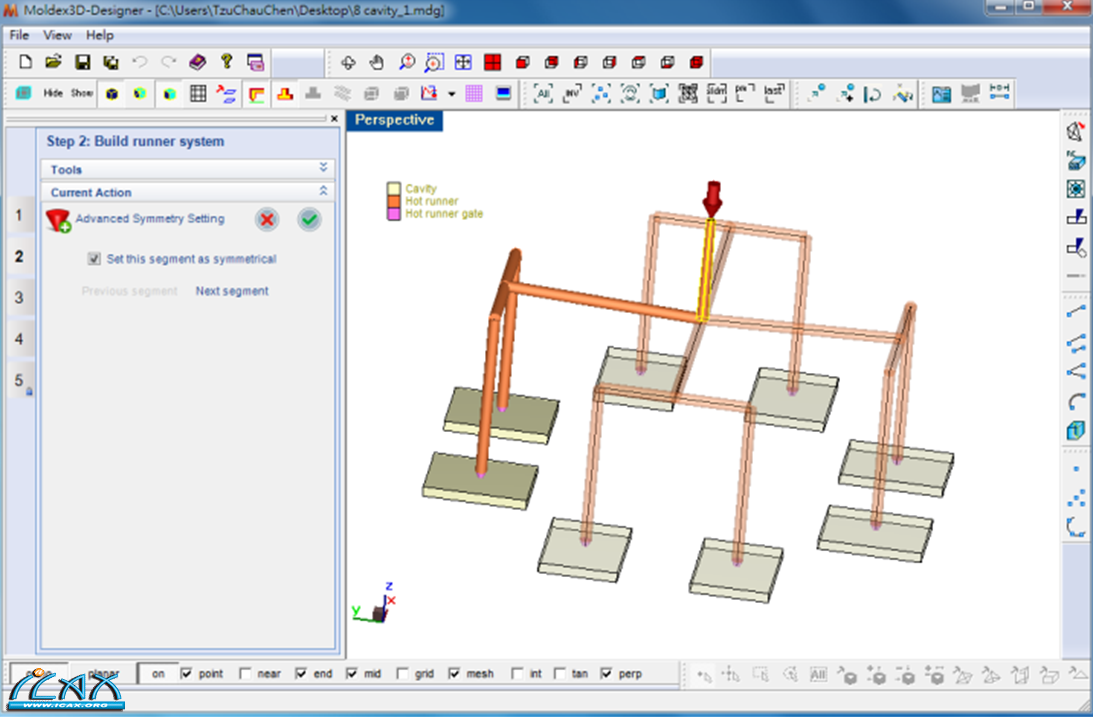
Task: Click the Select All toolbar icon
Action: [543, 94]
